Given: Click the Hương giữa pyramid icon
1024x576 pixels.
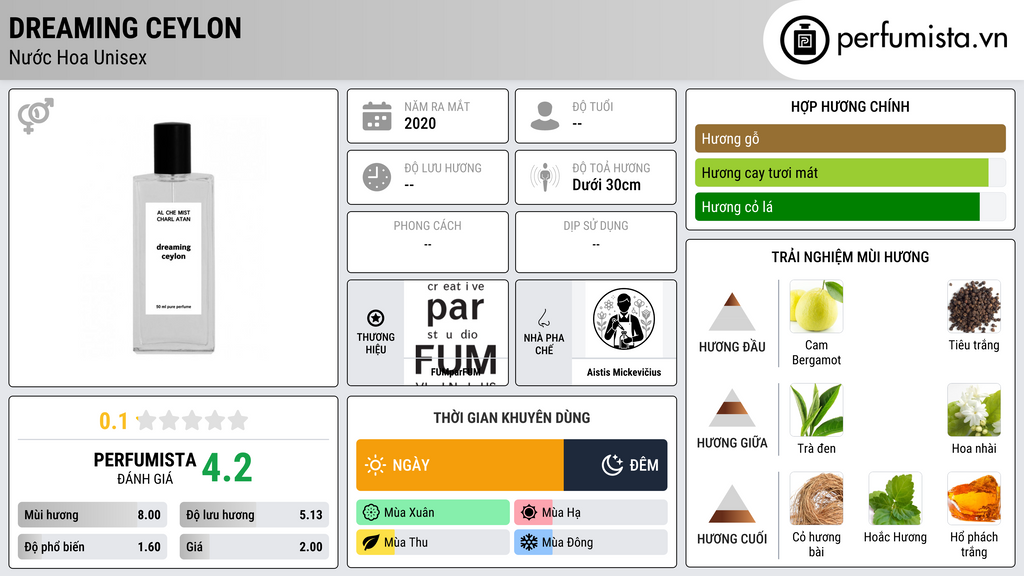Looking at the screenshot, I should (732, 408).
